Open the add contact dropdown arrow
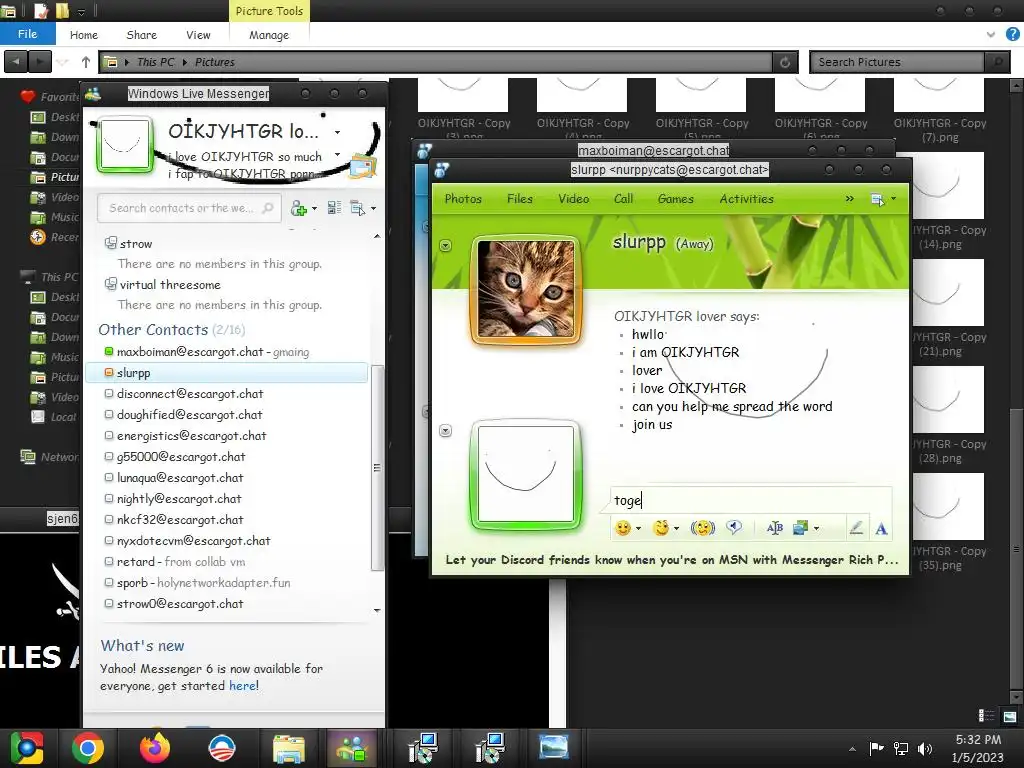The image size is (1024, 768). coord(314,209)
